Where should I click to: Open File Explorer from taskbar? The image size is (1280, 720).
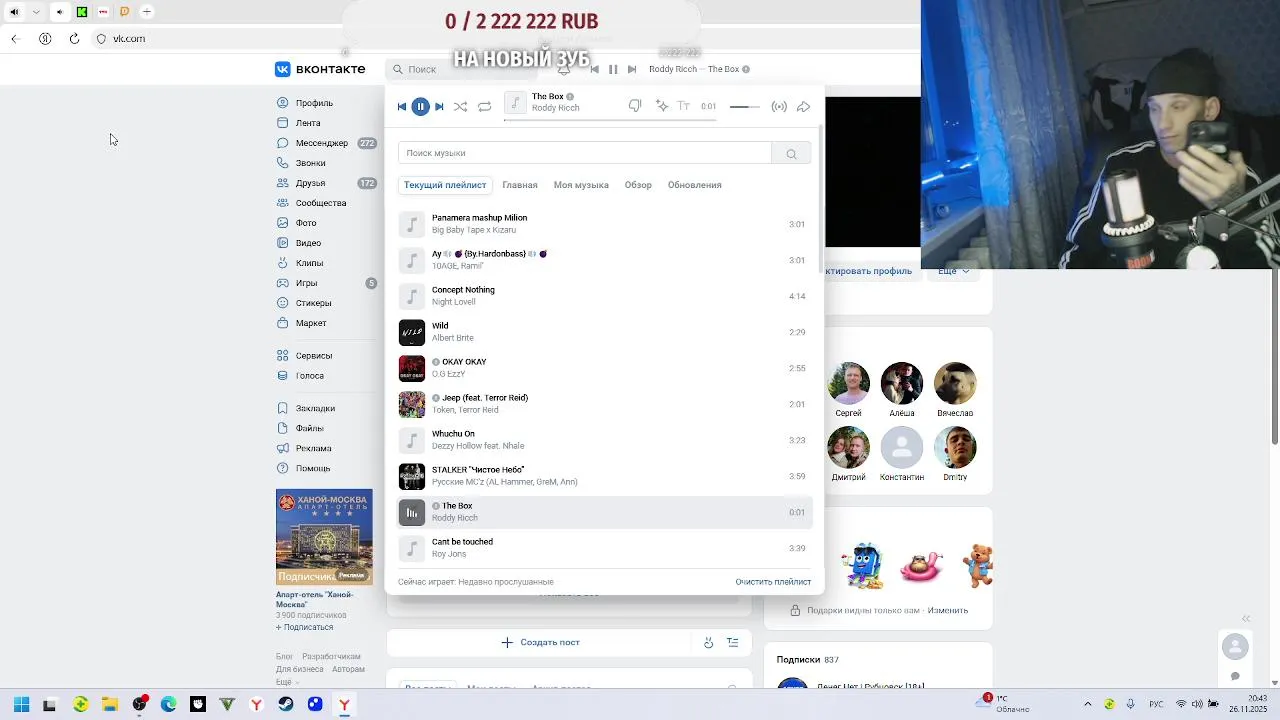(x=109, y=705)
